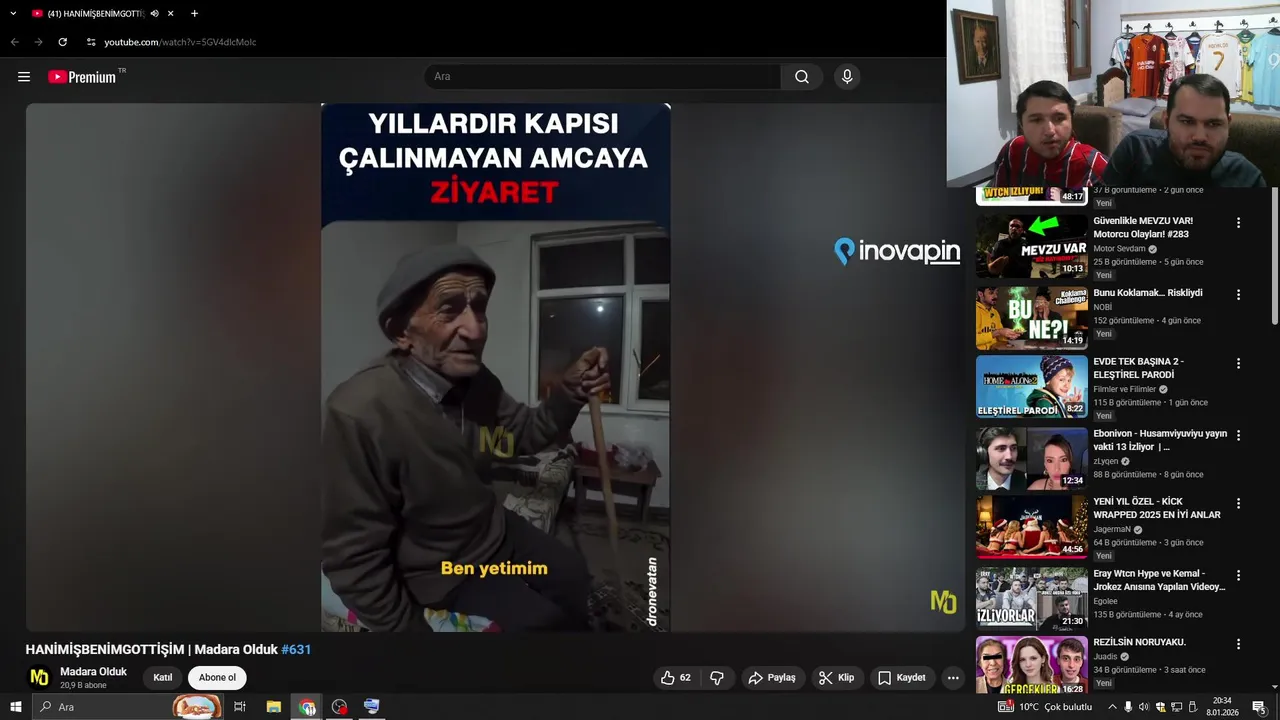Open JagermaN channel link
Screen dimensions: 1280x720
[1112, 530]
